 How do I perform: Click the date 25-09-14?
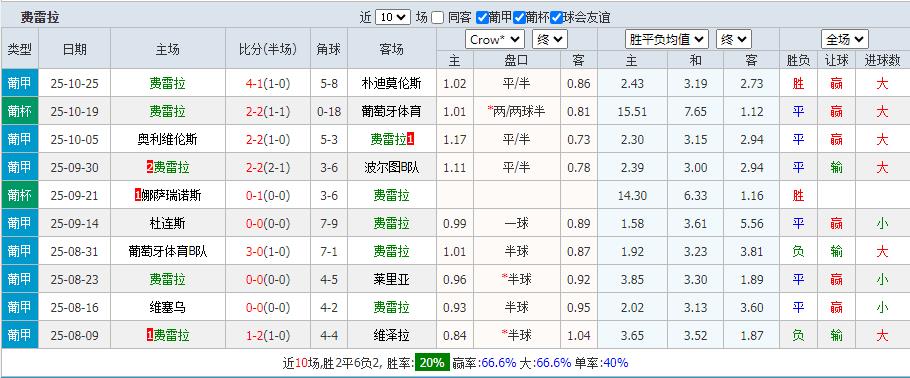[74, 223]
